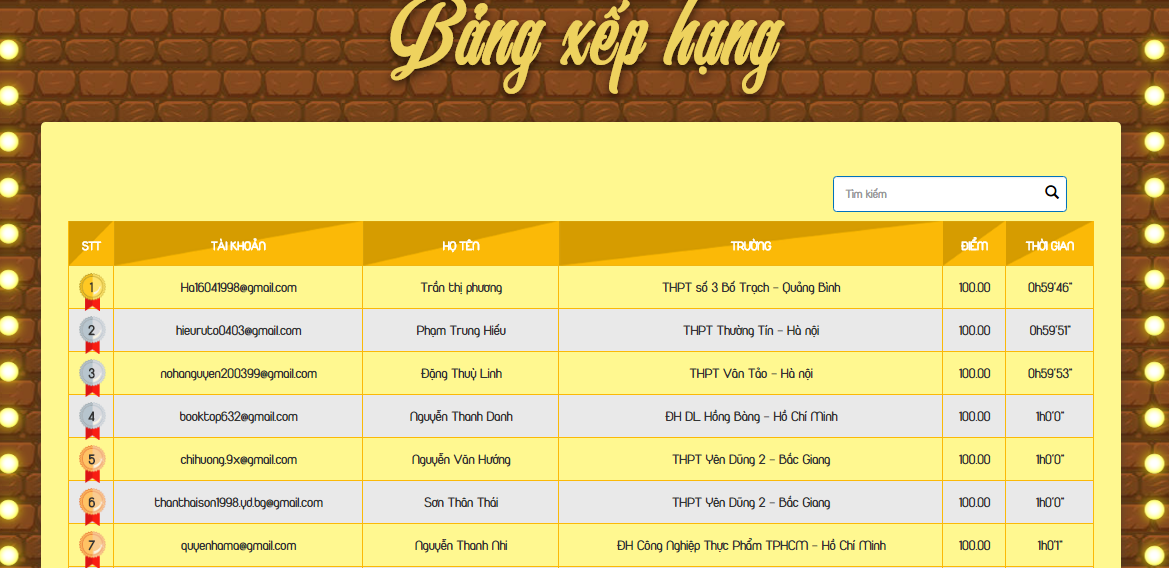Click the rank 1 gold medal icon
1169x568 pixels.
point(92,292)
